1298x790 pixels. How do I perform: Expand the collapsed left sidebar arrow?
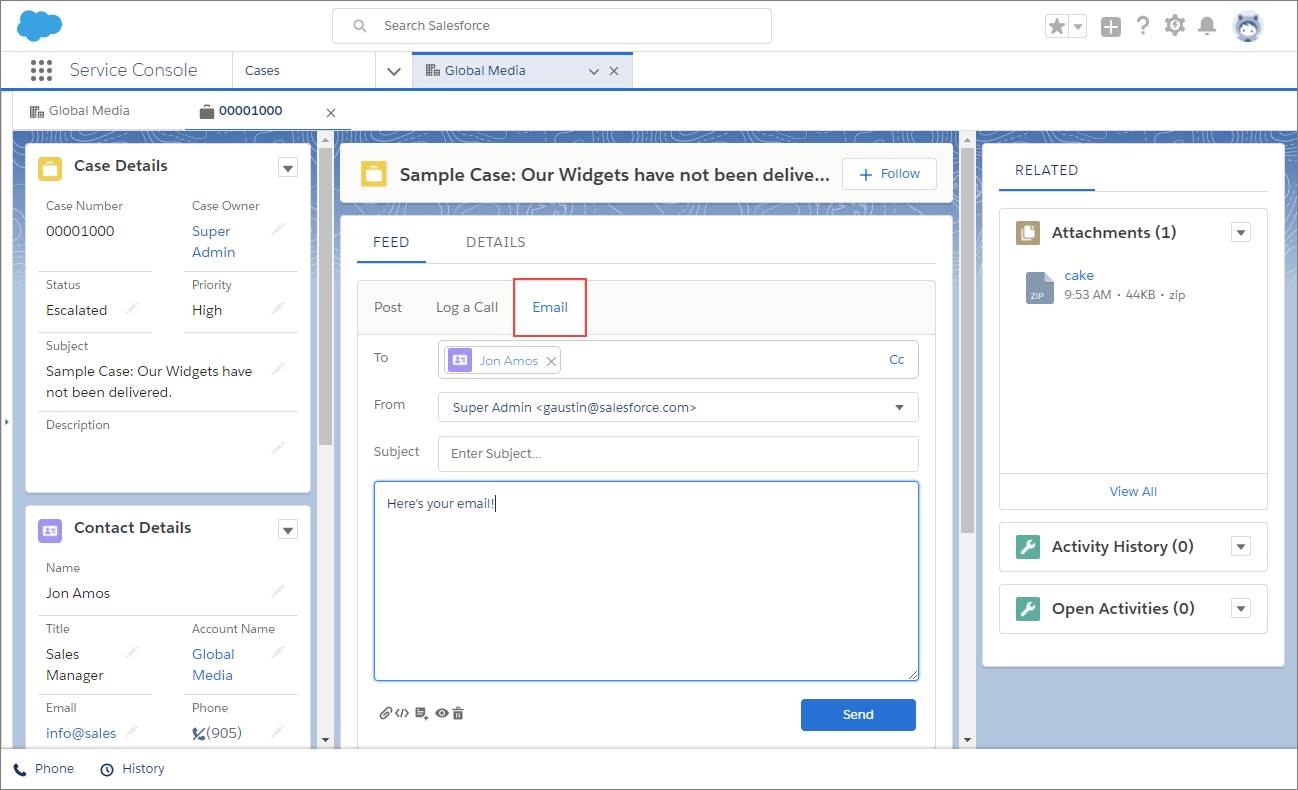[x=6, y=422]
